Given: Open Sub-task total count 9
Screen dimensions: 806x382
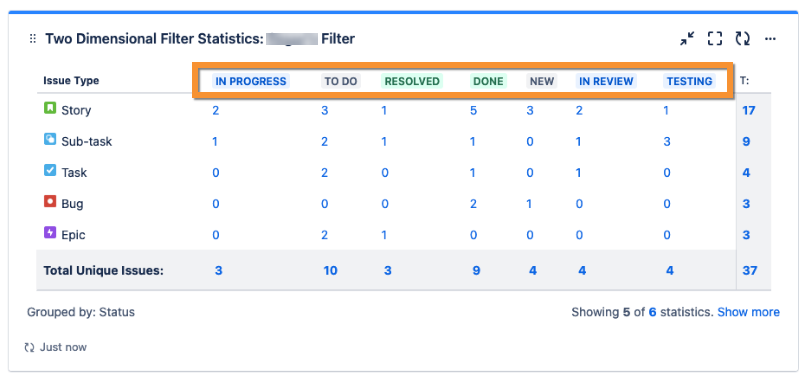Looking at the screenshot, I should point(746,141).
